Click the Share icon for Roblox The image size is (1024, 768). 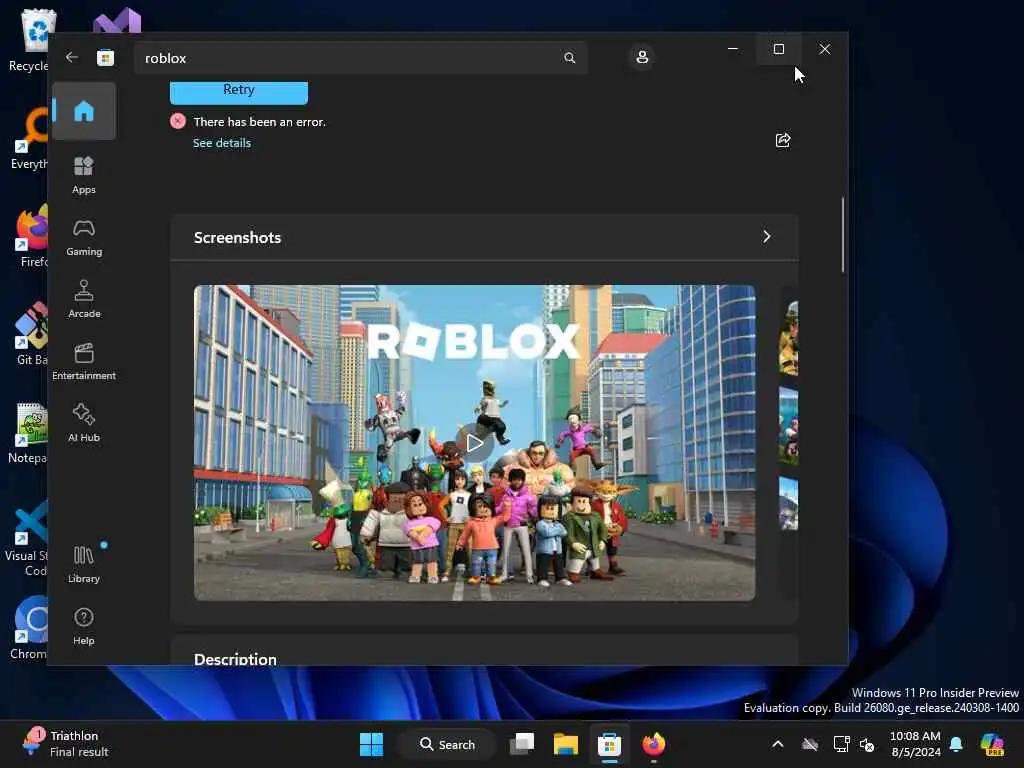pyautogui.click(x=783, y=140)
